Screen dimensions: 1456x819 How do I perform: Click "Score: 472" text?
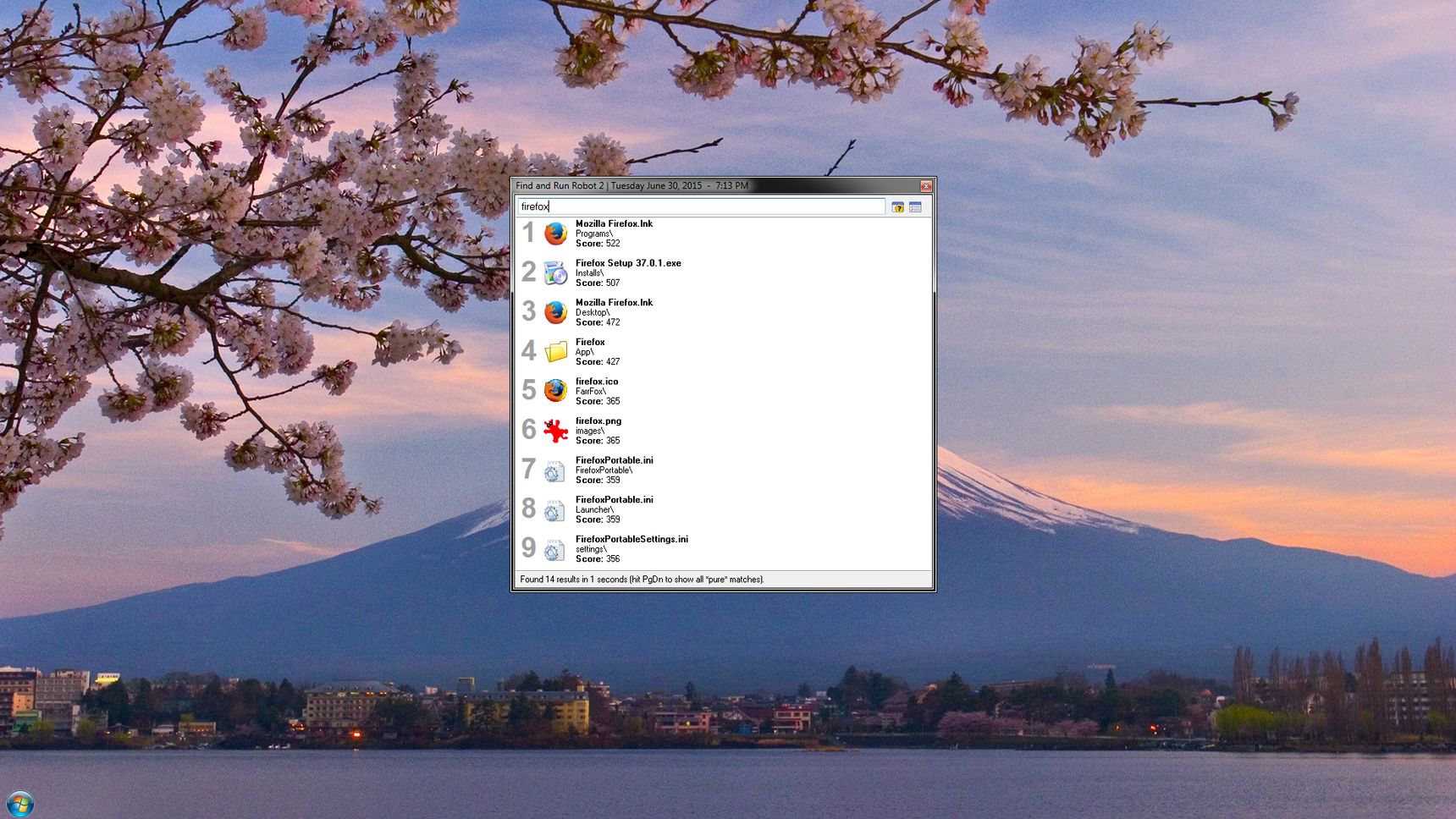pos(598,322)
